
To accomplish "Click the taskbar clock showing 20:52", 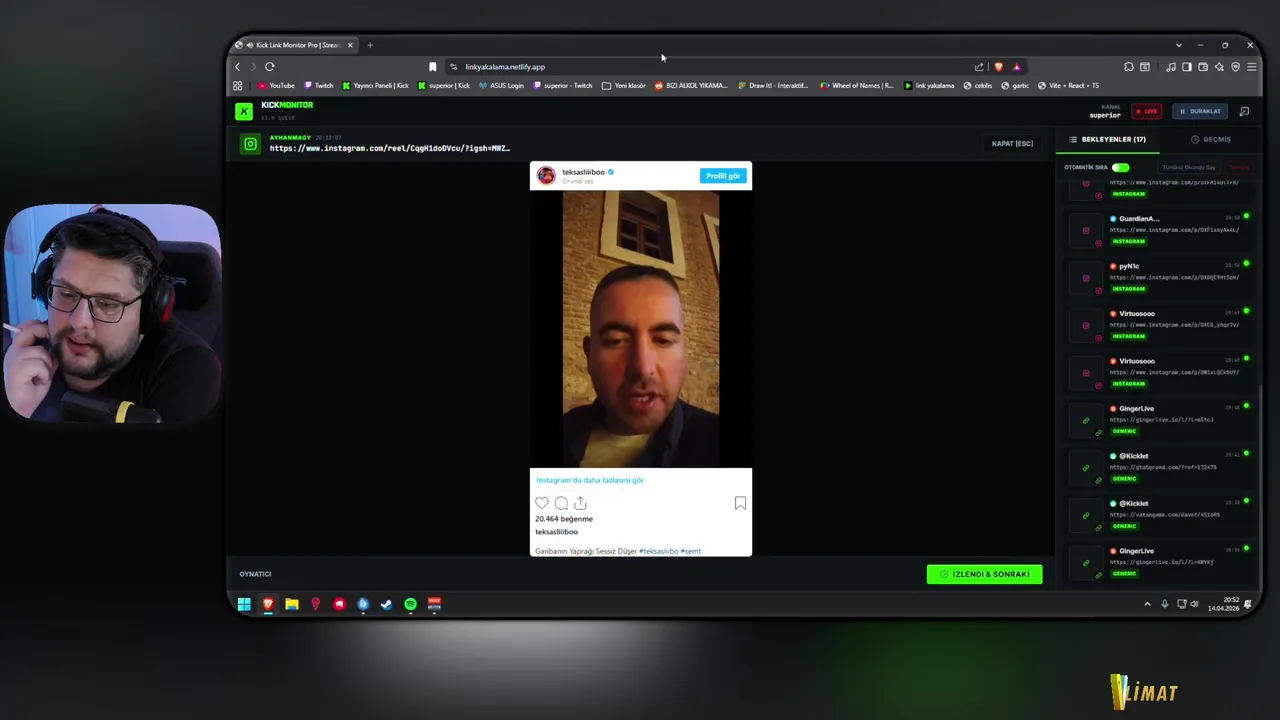I will pos(1222,604).
